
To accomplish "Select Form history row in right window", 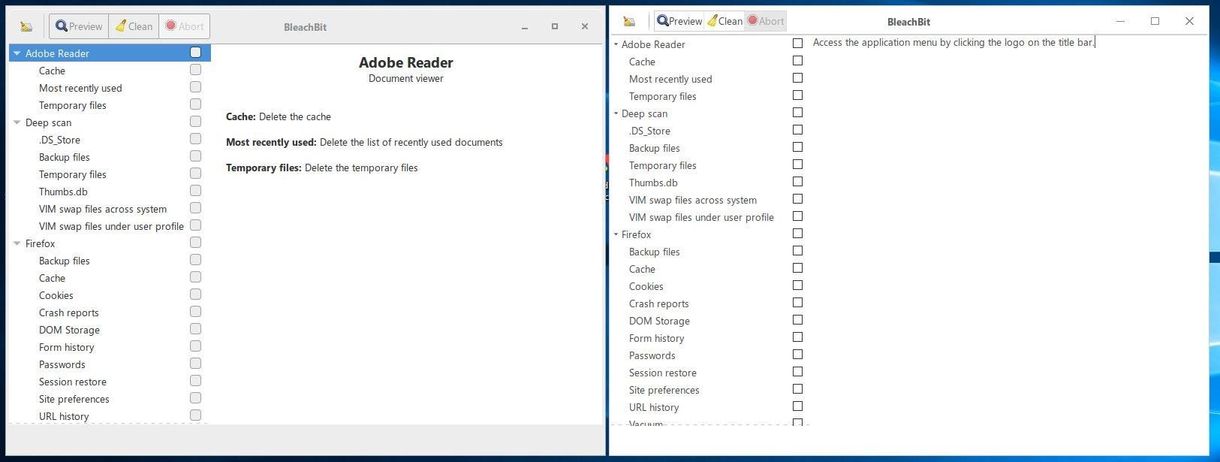I will point(656,338).
